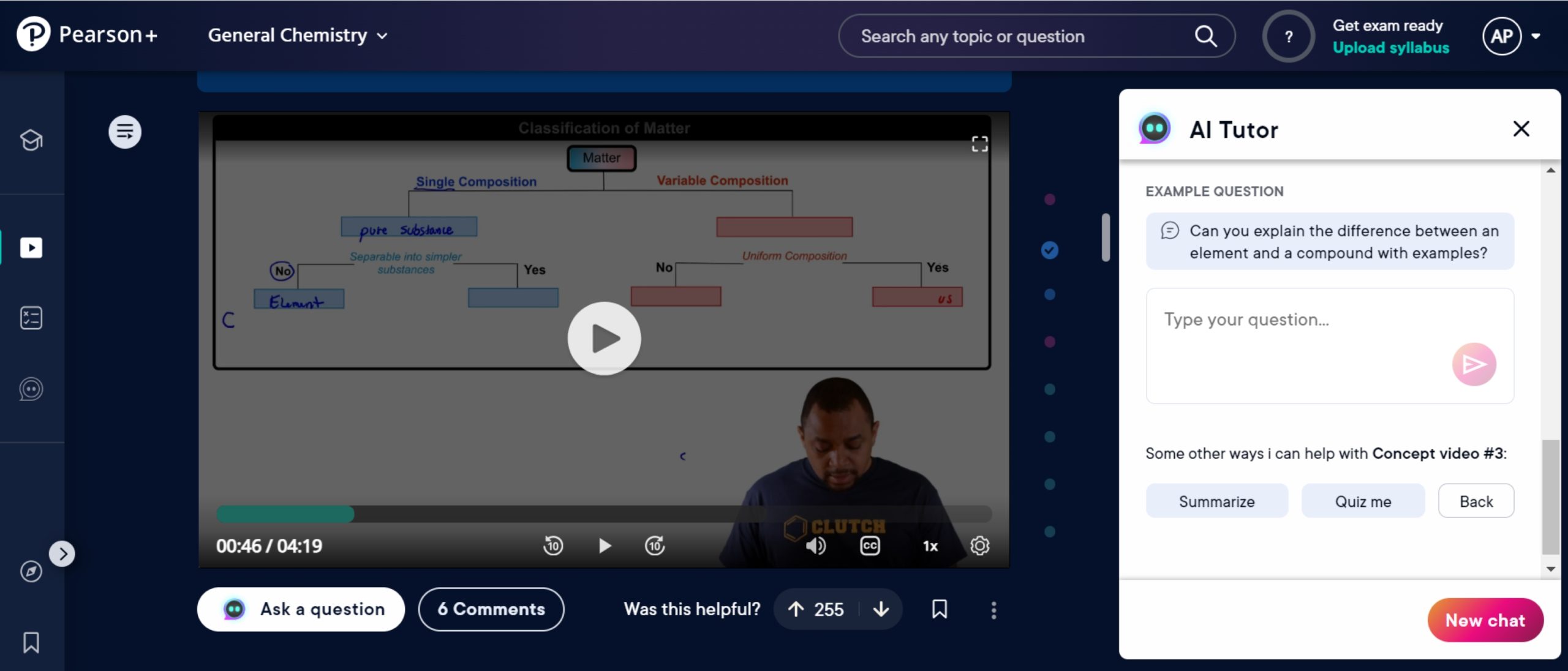Enter fullscreen on the video

pos(979,144)
